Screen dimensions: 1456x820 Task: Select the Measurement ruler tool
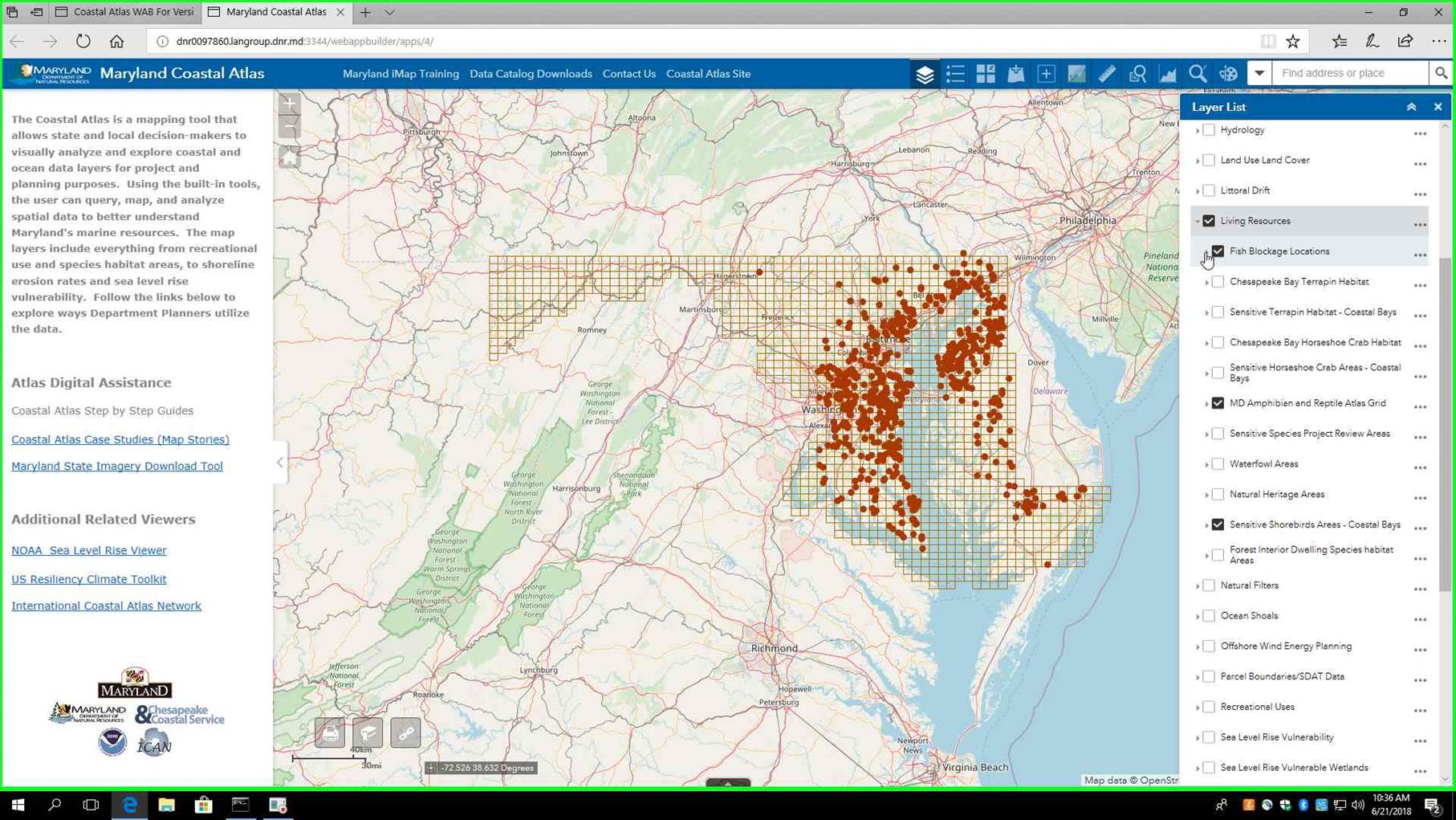(1107, 74)
